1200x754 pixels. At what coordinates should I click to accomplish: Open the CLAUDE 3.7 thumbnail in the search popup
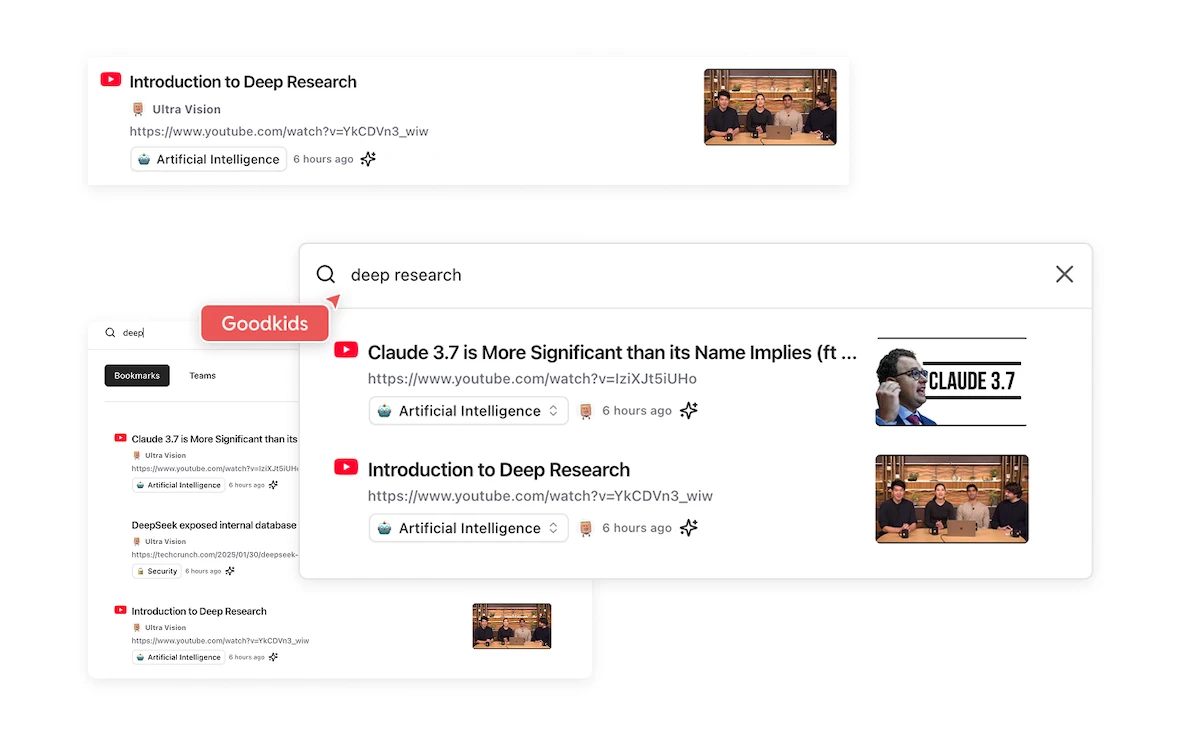coord(951,382)
